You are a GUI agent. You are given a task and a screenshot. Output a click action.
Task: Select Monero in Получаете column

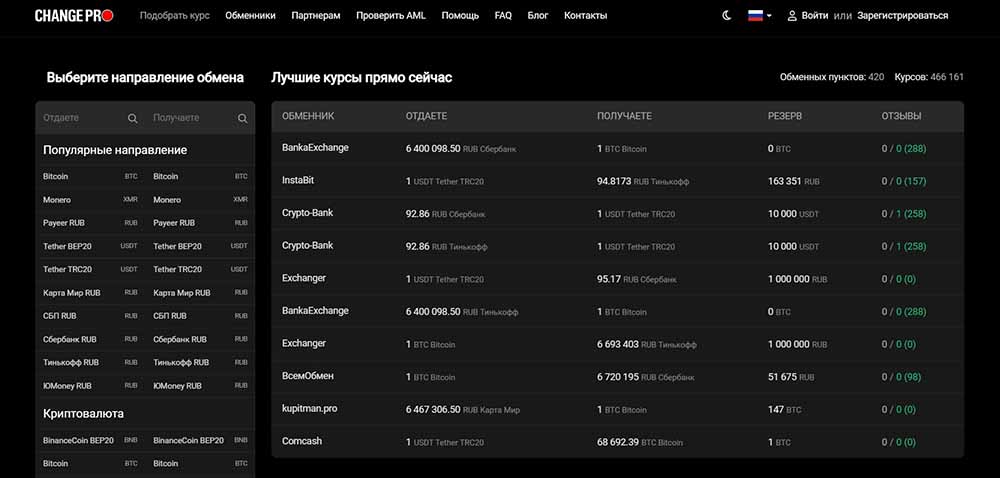(x=200, y=199)
